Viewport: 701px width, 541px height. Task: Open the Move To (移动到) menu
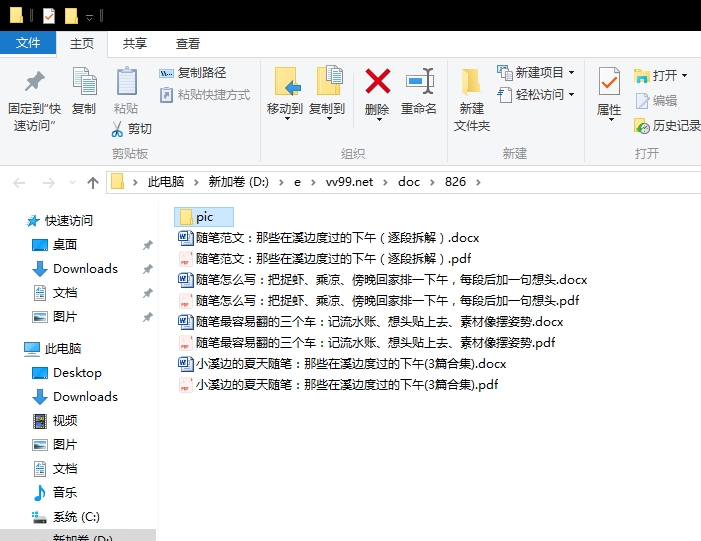285,93
